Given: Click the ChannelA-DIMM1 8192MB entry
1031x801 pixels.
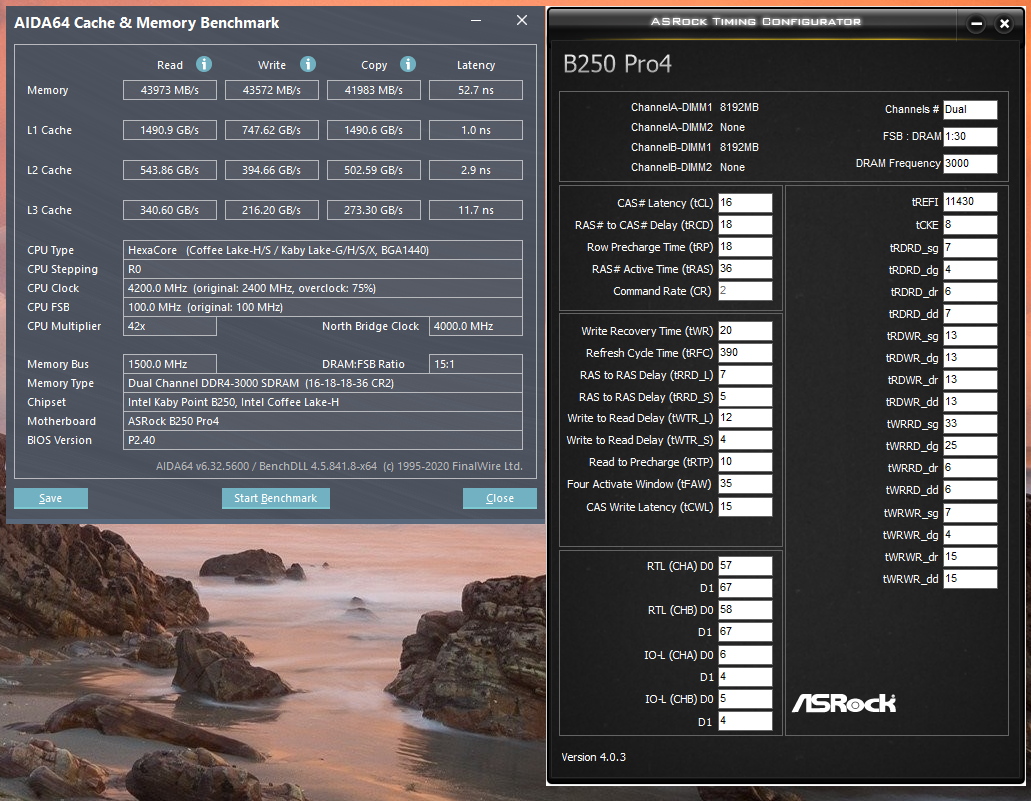Looking at the screenshot, I should click(x=694, y=107).
